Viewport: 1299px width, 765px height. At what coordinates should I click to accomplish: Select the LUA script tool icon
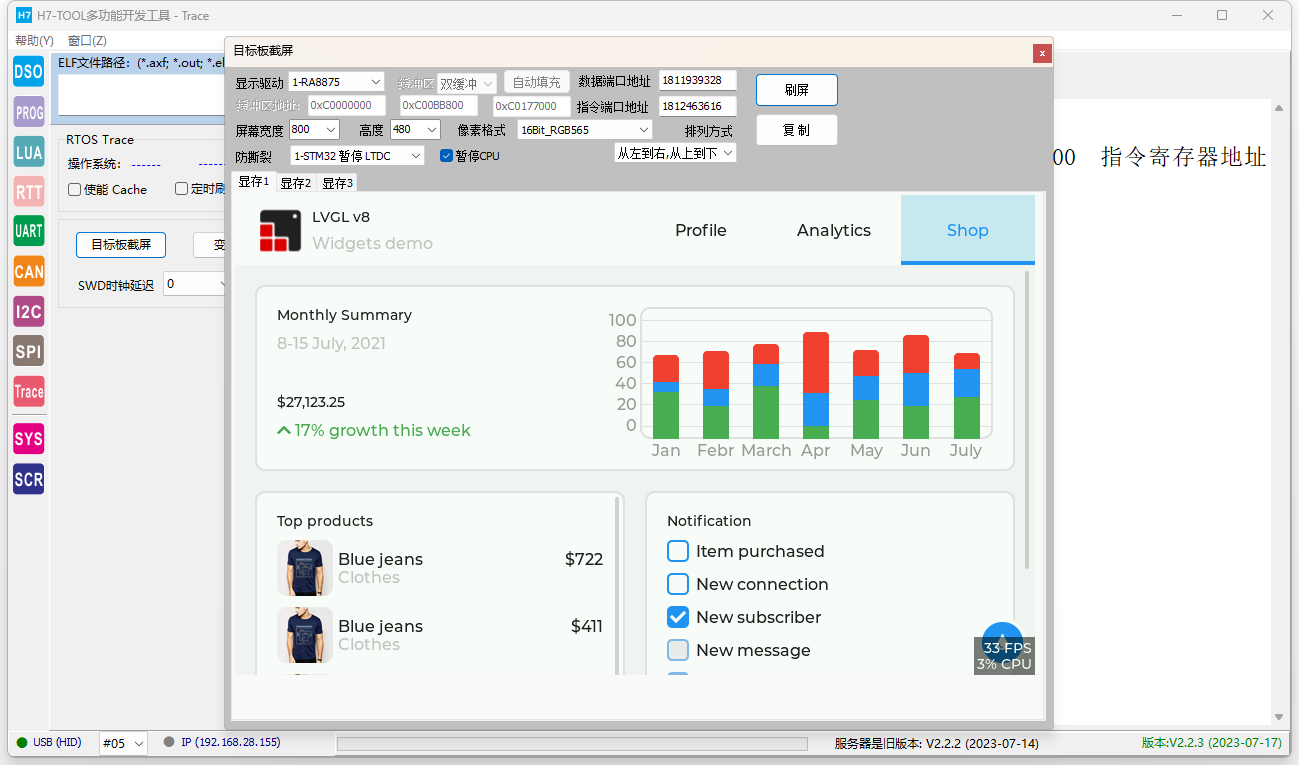point(29,152)
